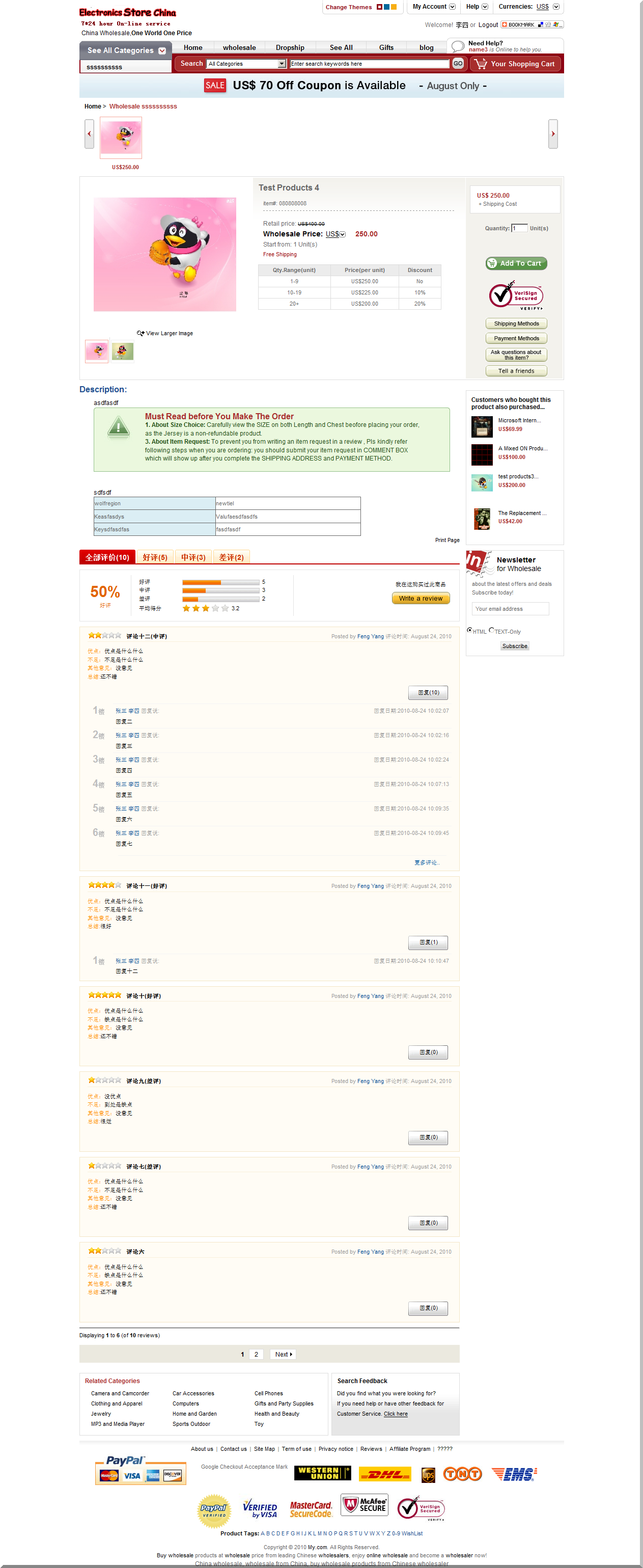
Task: Focus the search keywords input field
Action: click(369, 64)
